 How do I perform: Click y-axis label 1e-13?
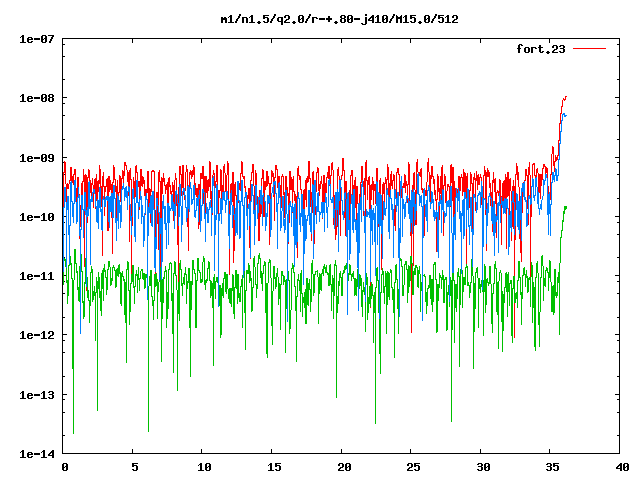coord(37,395)
